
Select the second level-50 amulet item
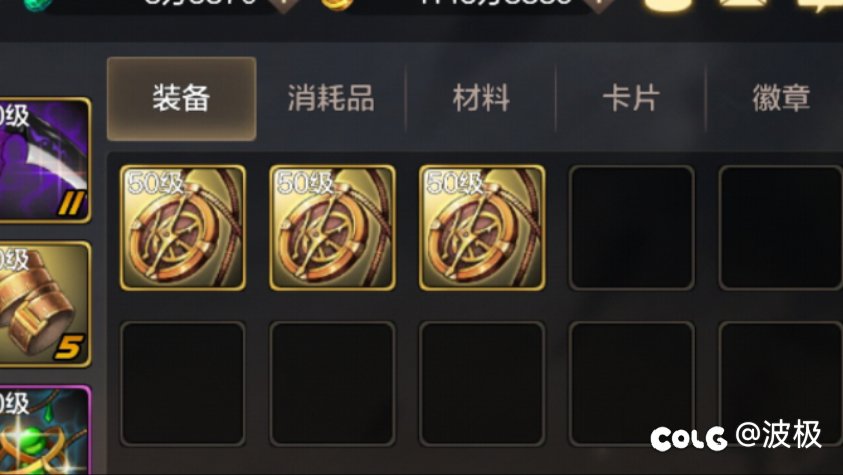pyautogui.click(x=332, y=228)
